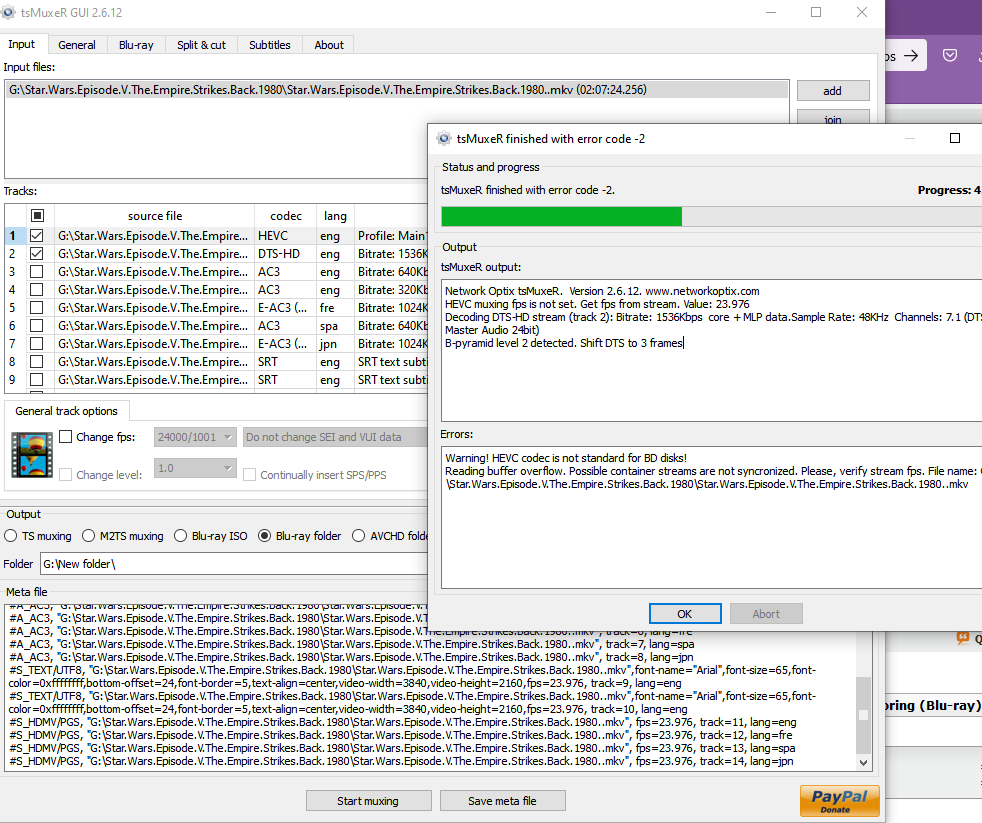
Task: Select M2TS muxing output option
Action: (123, 536)
